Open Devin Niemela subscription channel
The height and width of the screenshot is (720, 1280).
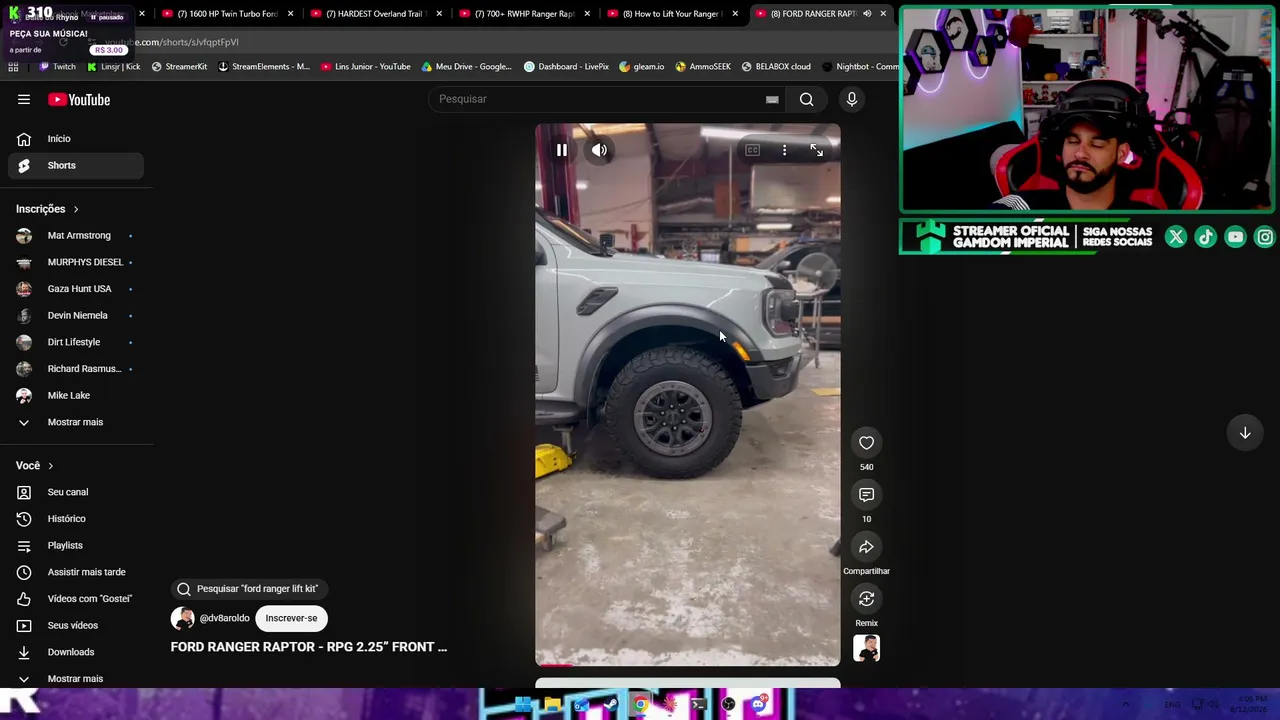click(x=76, y=316)
